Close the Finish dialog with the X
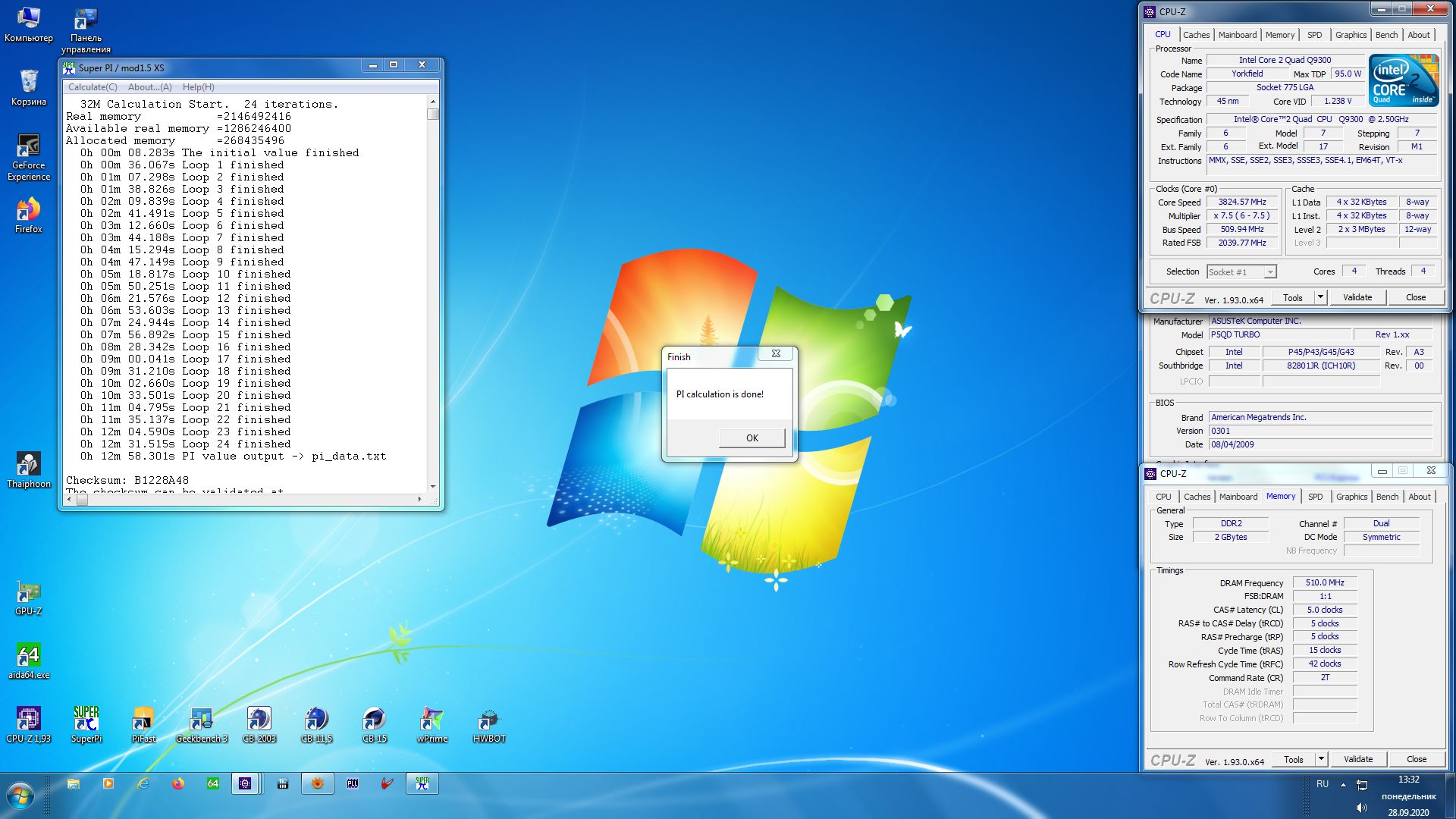This screenshot has height=819, width=1456. (x=776, y=353)
